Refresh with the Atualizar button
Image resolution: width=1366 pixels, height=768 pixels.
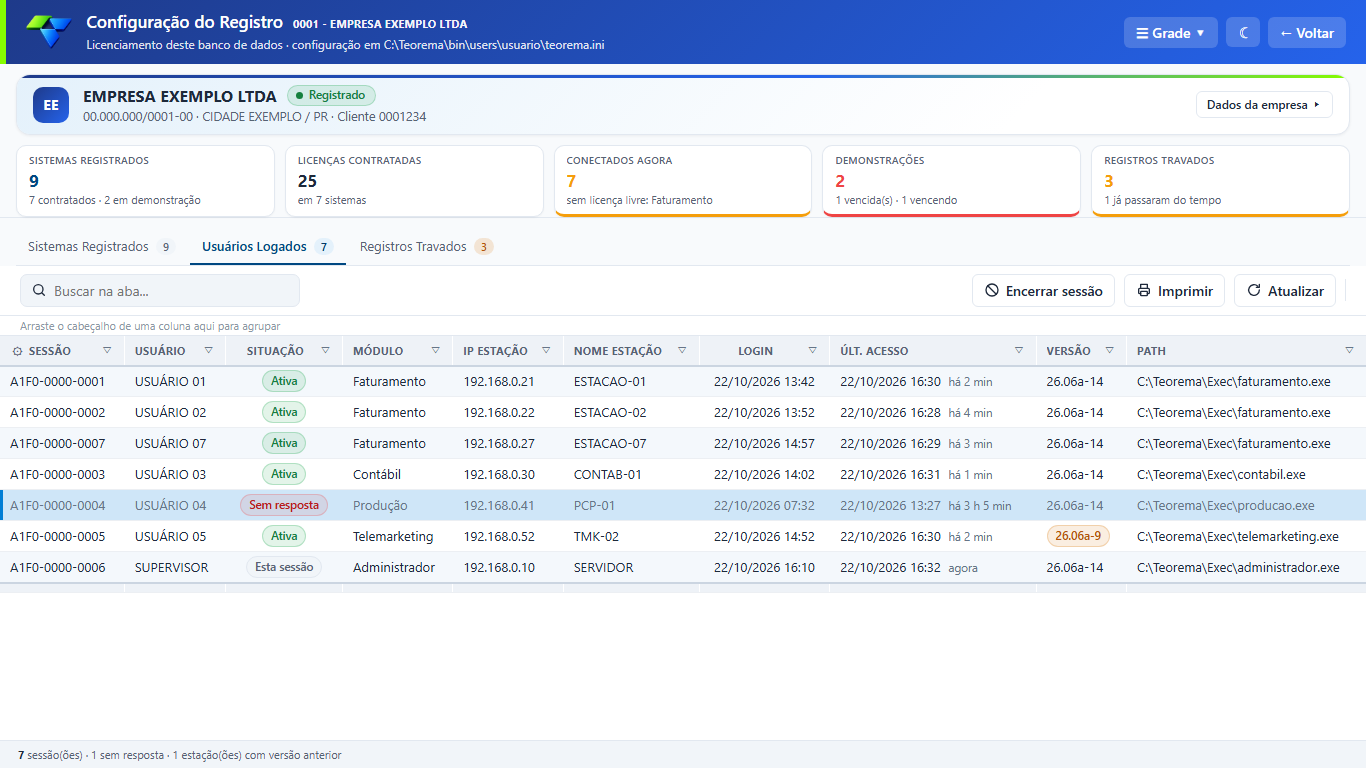tap(1285, 291)
